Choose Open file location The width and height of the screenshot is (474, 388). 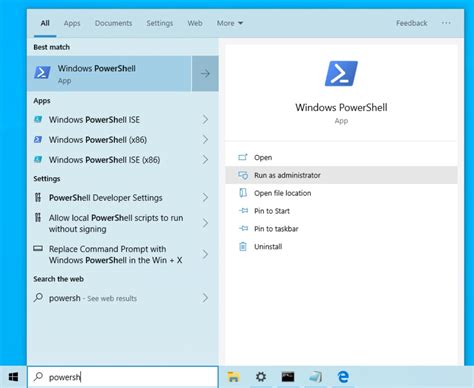tap(341, 193)
